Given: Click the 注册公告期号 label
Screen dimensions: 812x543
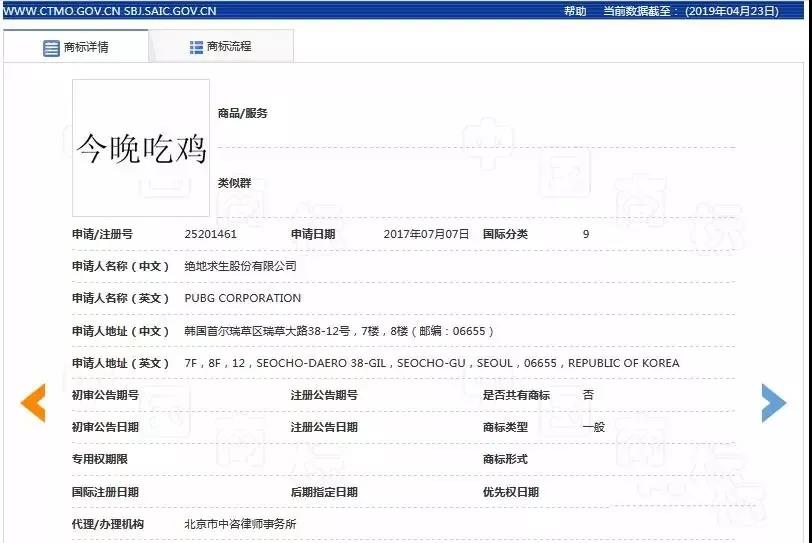Looking at the screenshot, I should [x=324, y=395].
